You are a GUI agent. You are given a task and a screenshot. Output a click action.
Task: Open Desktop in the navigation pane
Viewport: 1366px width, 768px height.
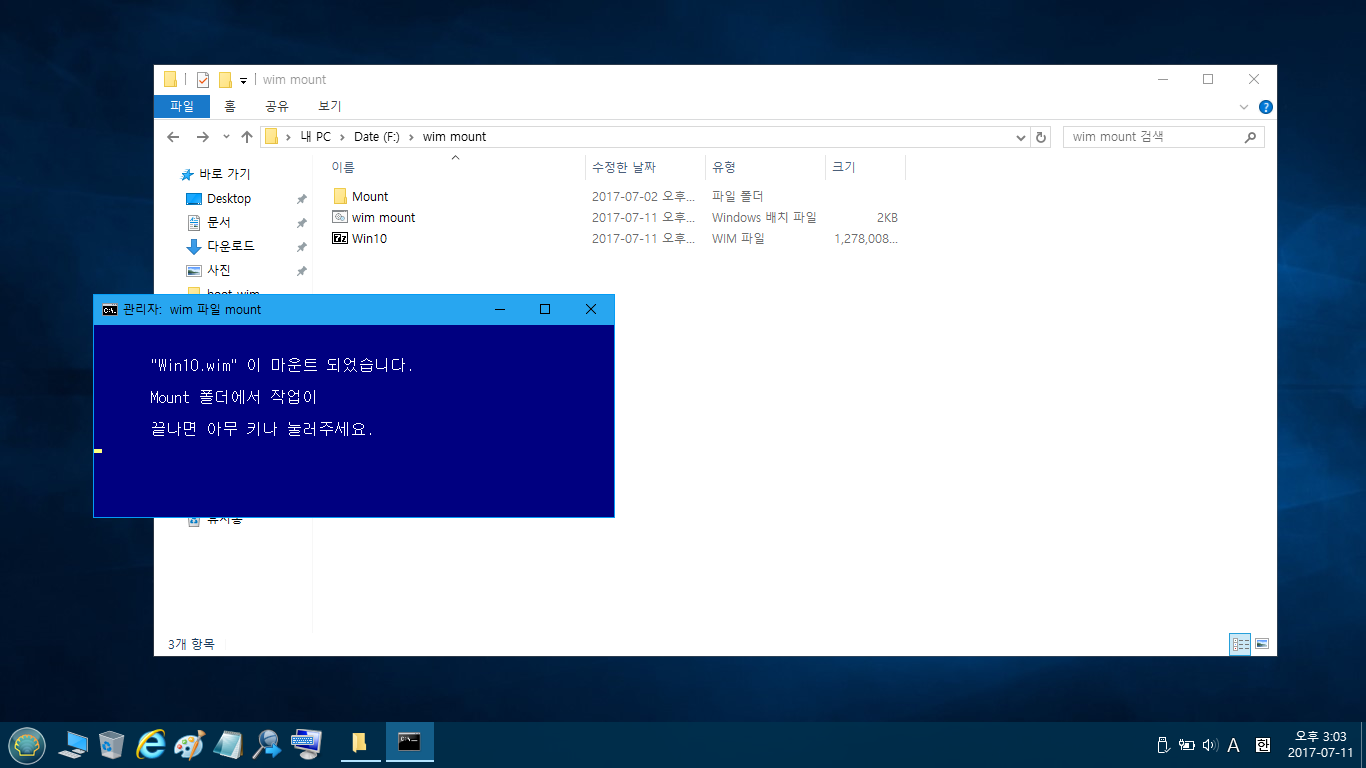[229, 199]
